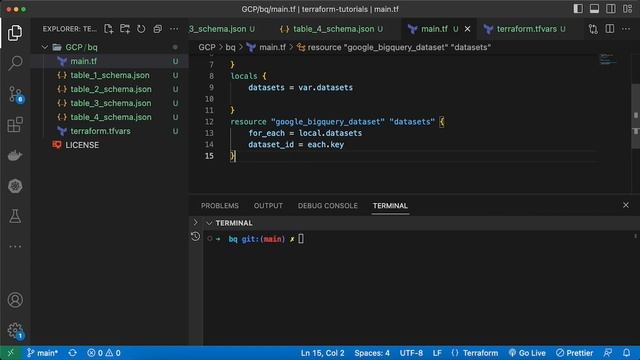The image size is (640, 360).
Task: Open Source Control view with badge
Action: [x=16, y=94]
